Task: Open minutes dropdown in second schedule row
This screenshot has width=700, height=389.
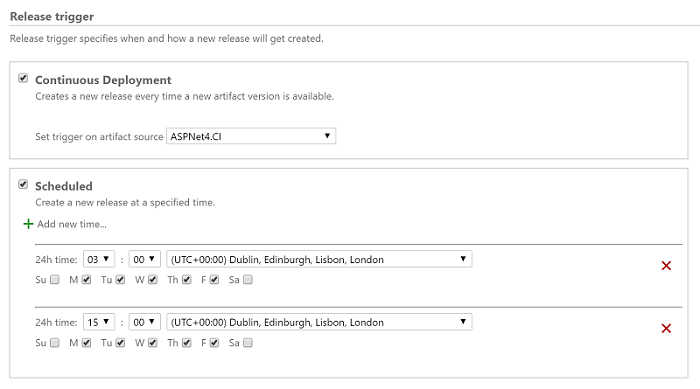Action: (x=145, y=322)
